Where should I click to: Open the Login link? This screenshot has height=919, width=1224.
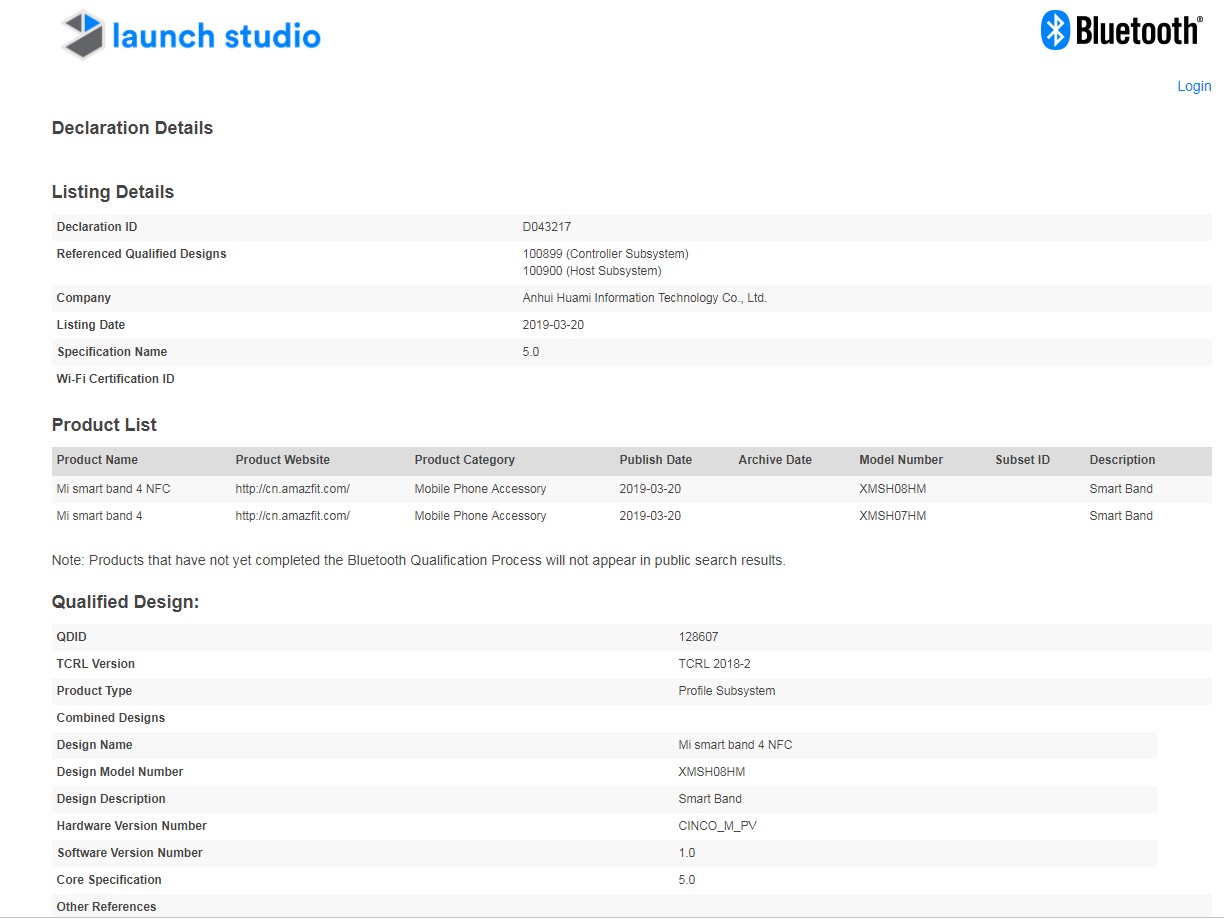(1194, 86)
